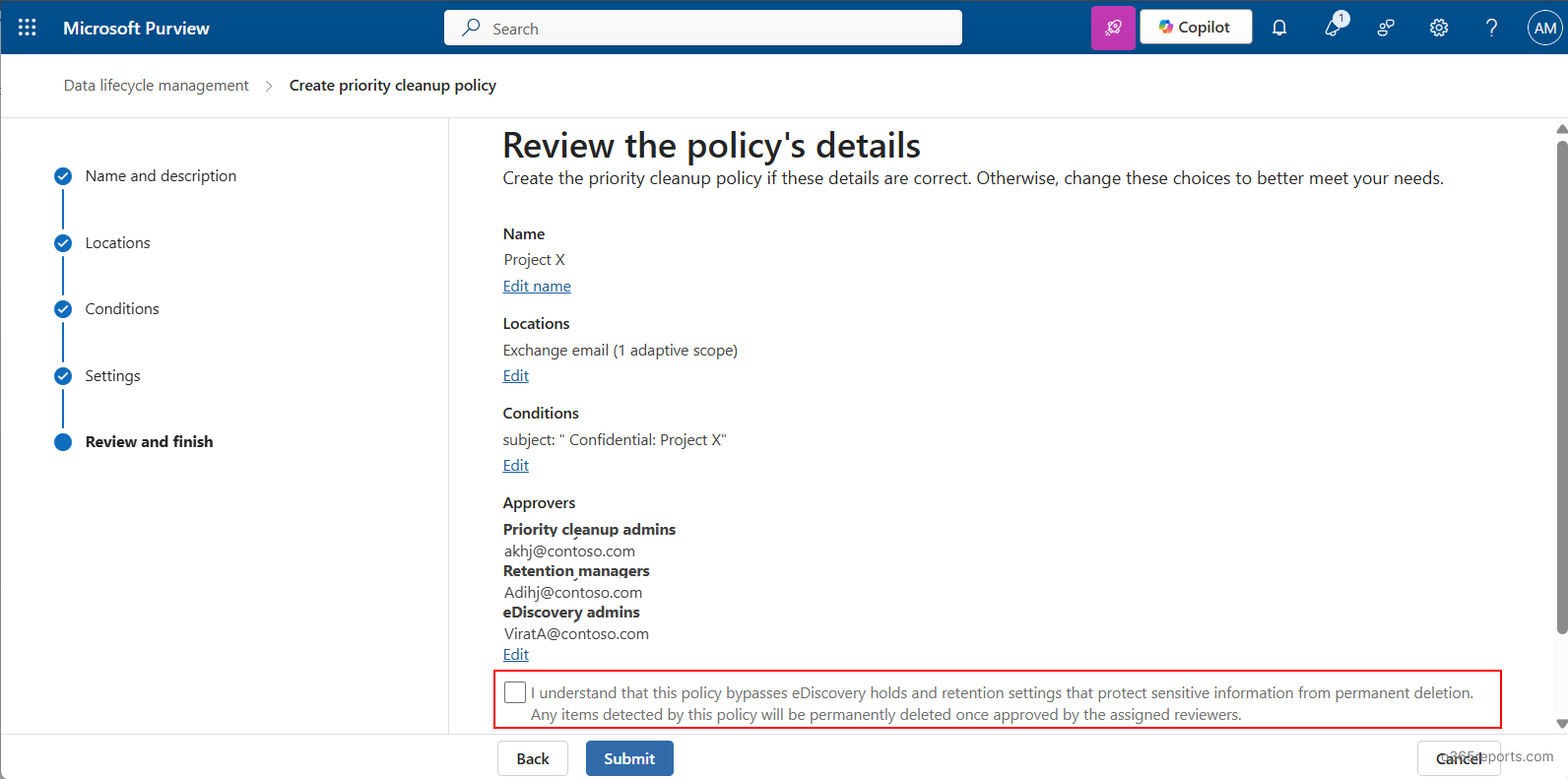
Task: Edit the Conditions section
Action: [x=516, y=466]
